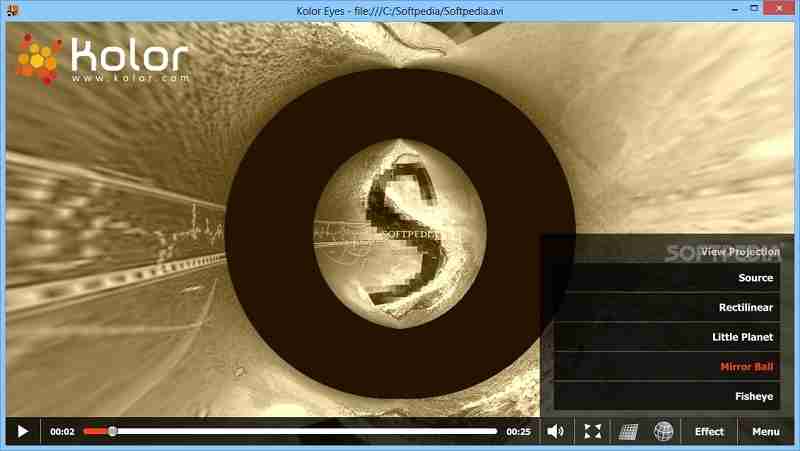Click the grid projection icon

coord(628,432)
